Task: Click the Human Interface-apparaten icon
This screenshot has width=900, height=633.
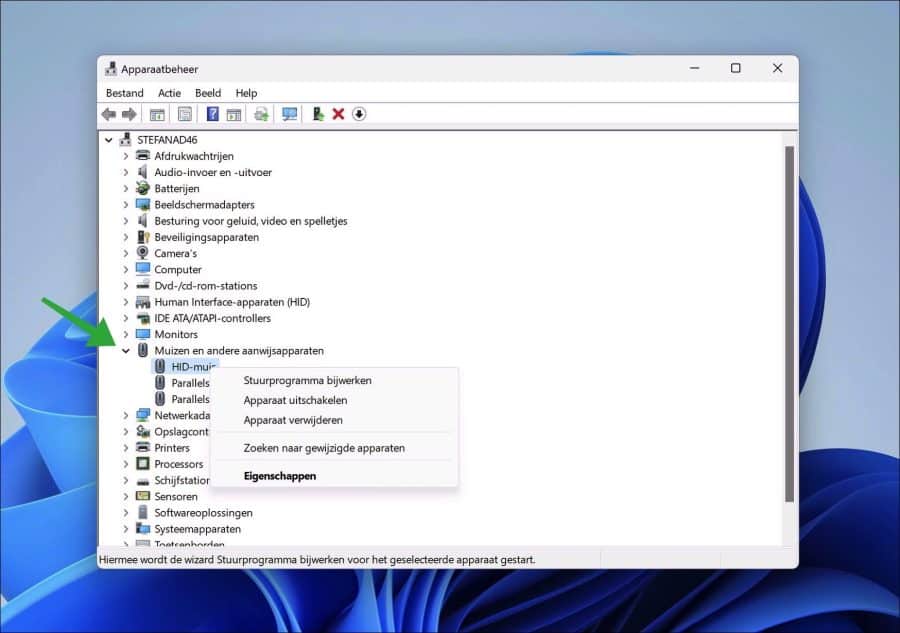Action: point(143,301)
